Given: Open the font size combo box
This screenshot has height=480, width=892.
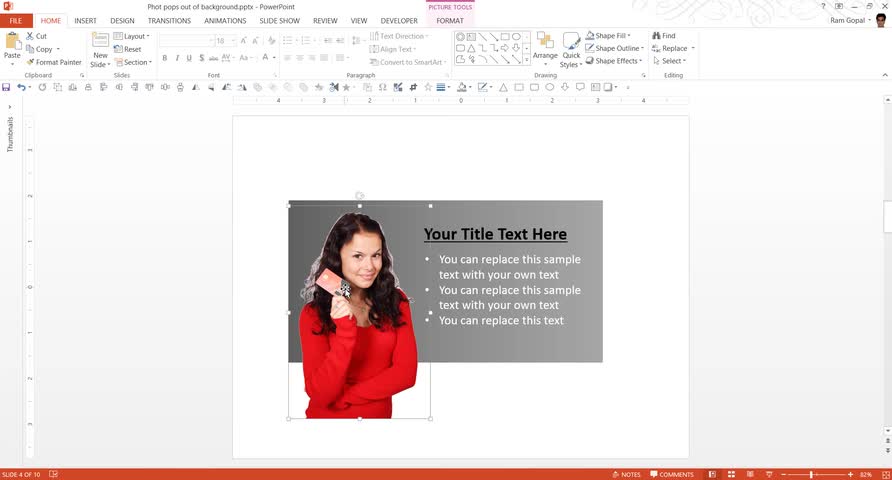Looking at the screenshot, I should (x=224, y=40).
